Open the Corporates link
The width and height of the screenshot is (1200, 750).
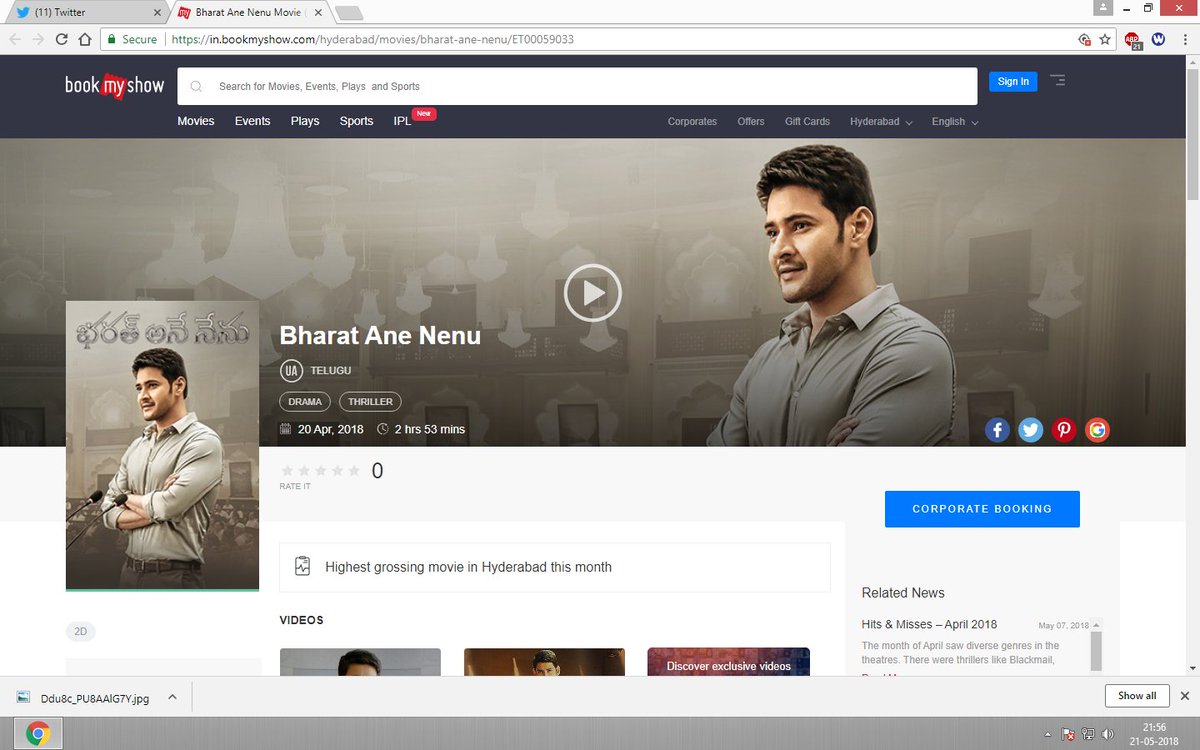click(692, 122)
